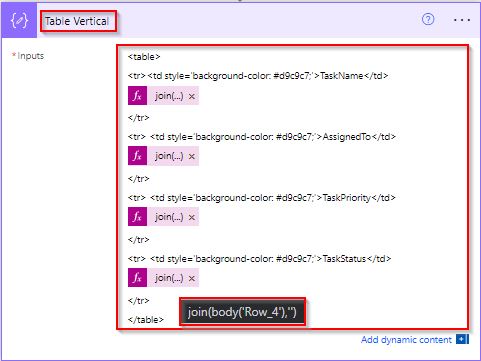The width and height of the screenshot is (481, 361).
Task: Click the TaskName td line
Action: 258,76
